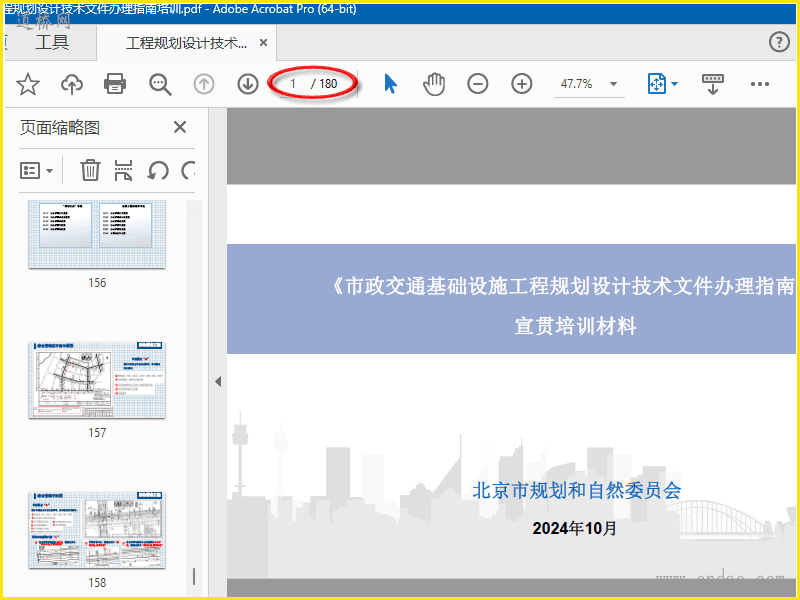Click the thumbnail panel scrollbar
Viewport: 800px width, 600px height.
[194, 577]
